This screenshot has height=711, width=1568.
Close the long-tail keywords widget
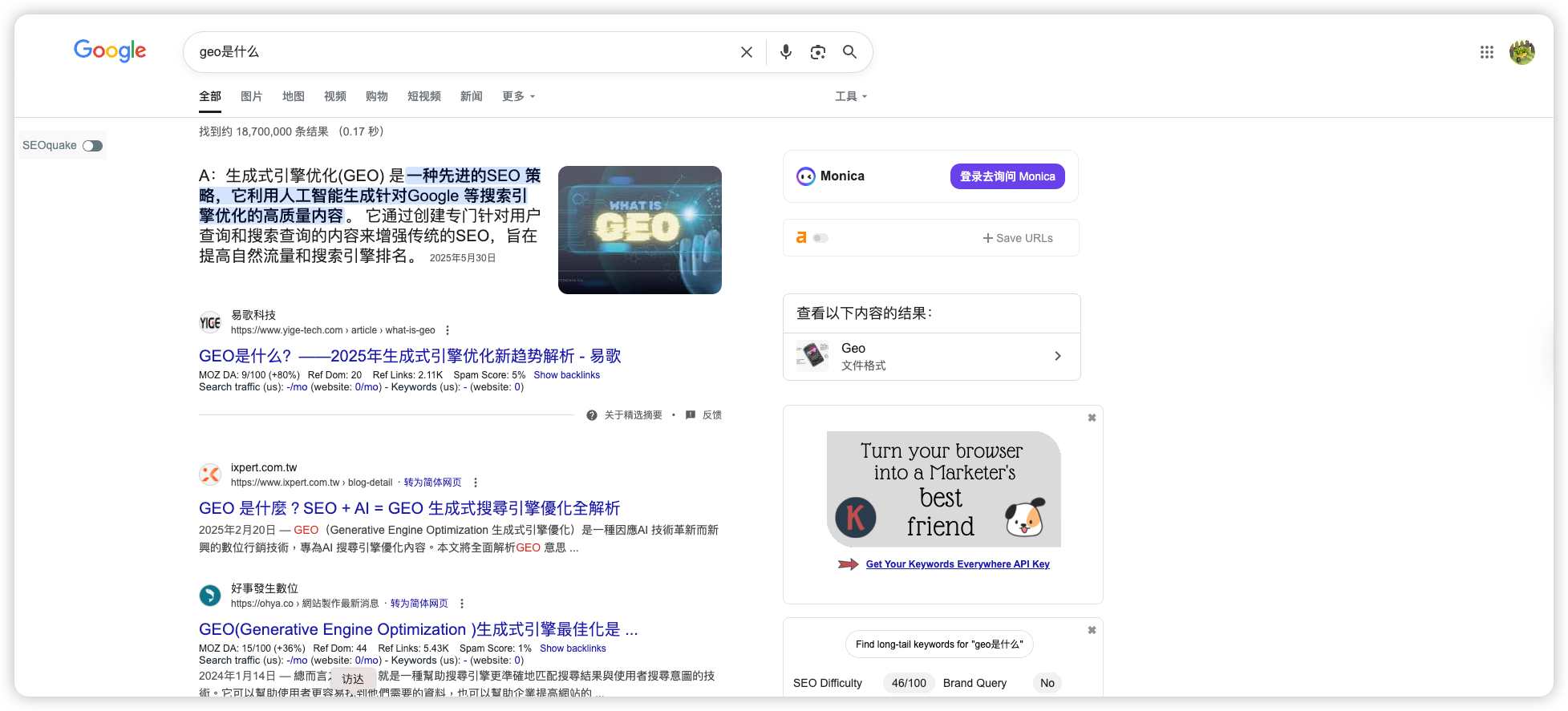pyautogui.click(x=1092, y=630)
